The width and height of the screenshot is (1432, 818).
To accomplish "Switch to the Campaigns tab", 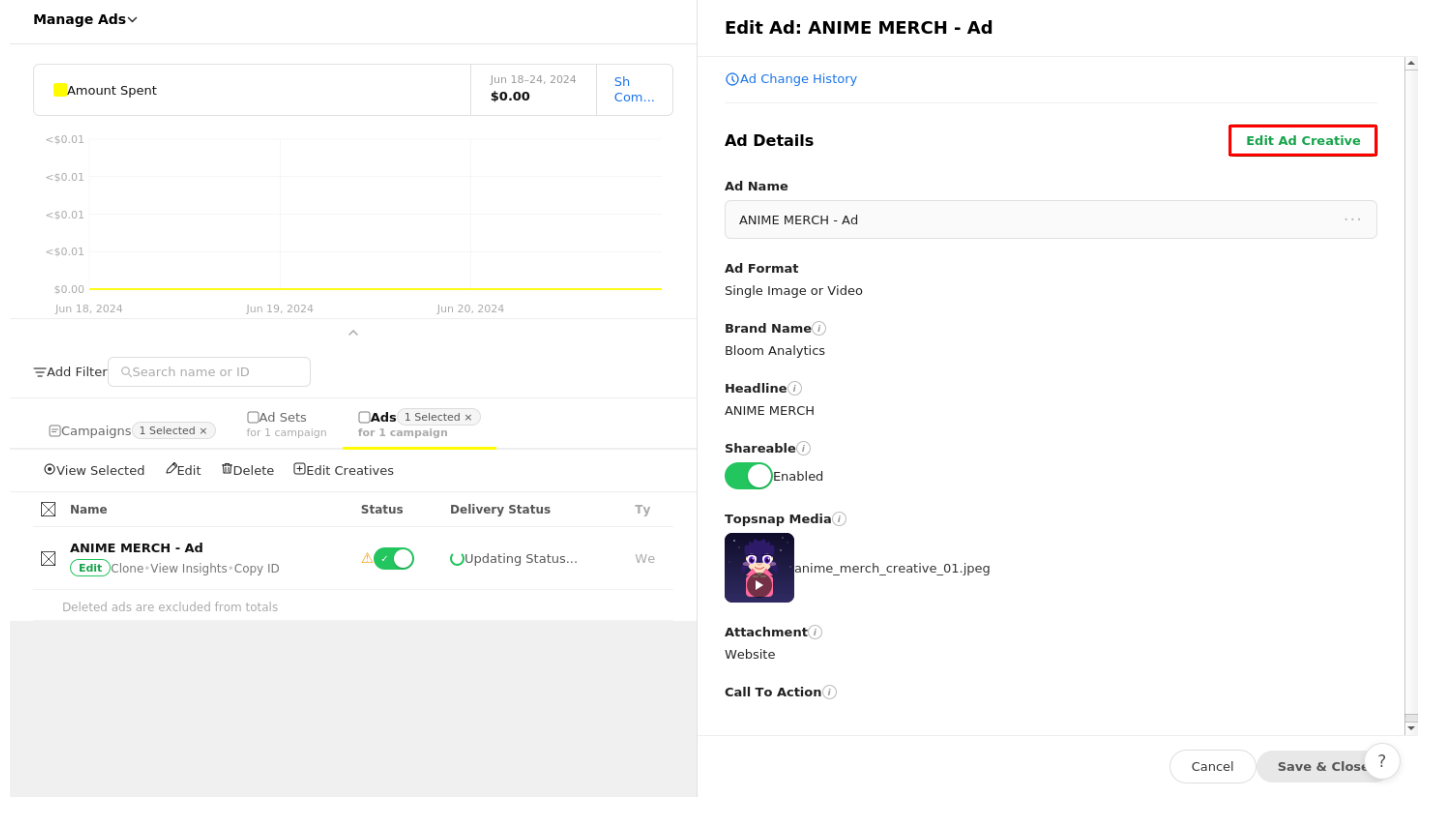I will [x=90, y=431].
